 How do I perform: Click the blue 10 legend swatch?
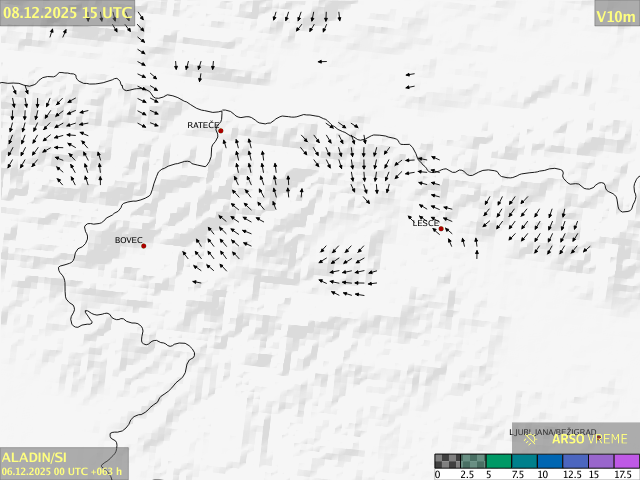click(550, 461)
